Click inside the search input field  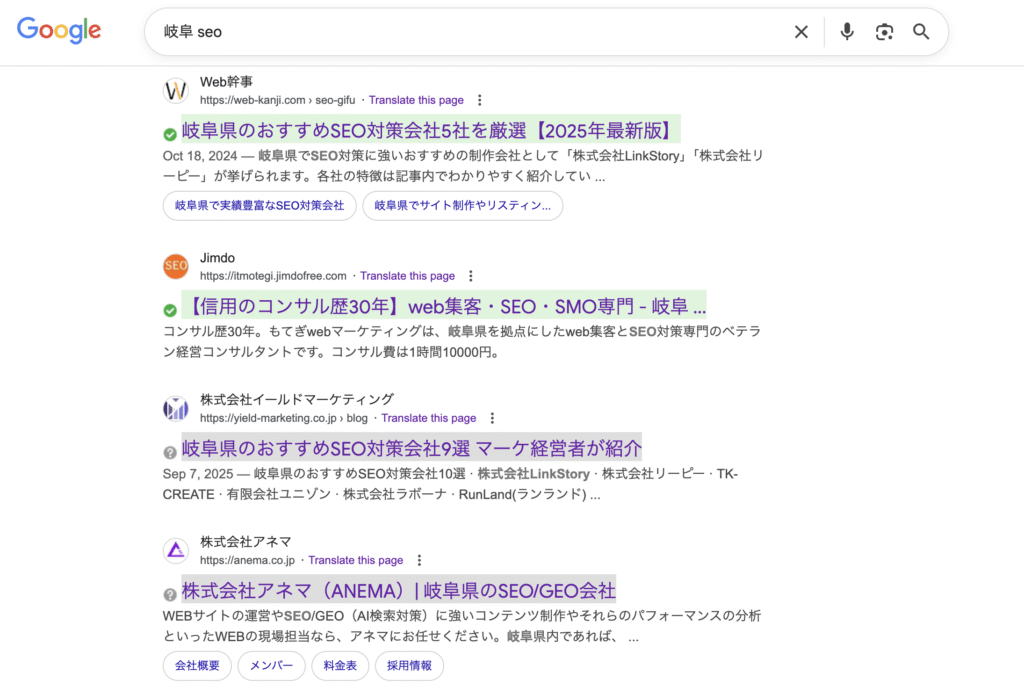click(x=400, y=31)
